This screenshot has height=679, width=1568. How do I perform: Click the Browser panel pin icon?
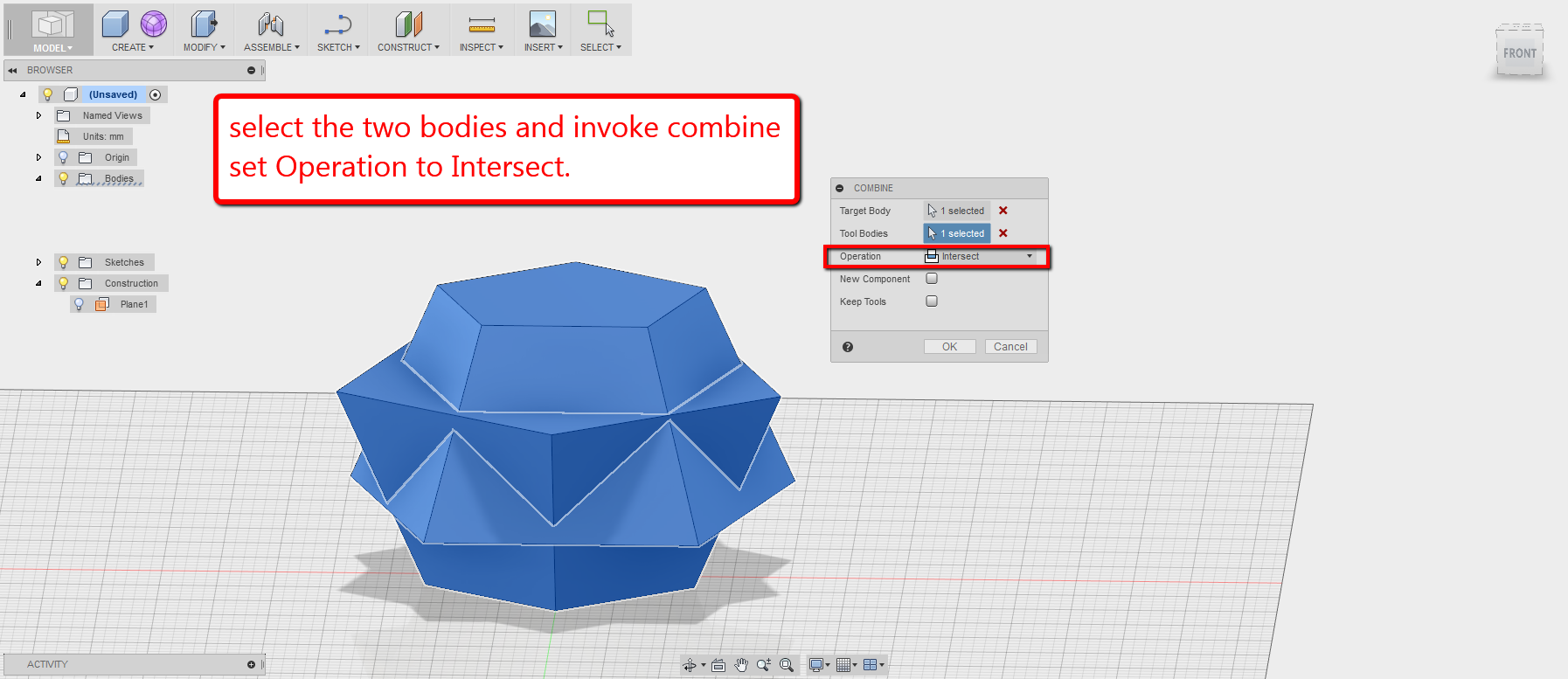point(251,70)
